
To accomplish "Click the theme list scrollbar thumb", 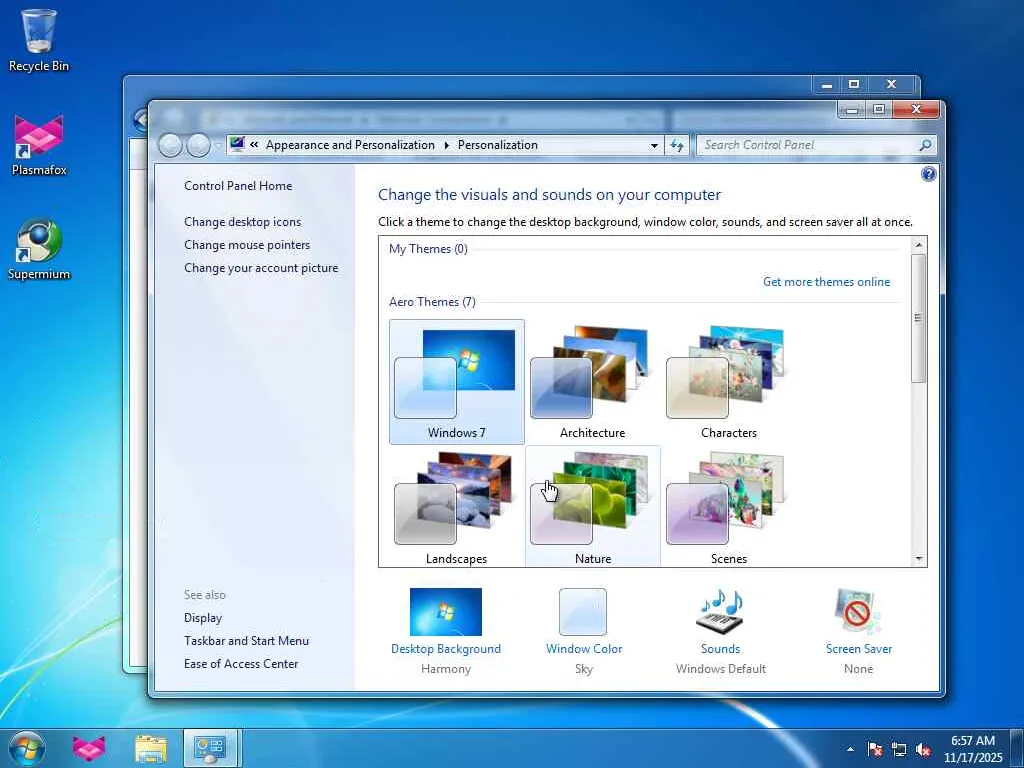I will click(919, 318).
